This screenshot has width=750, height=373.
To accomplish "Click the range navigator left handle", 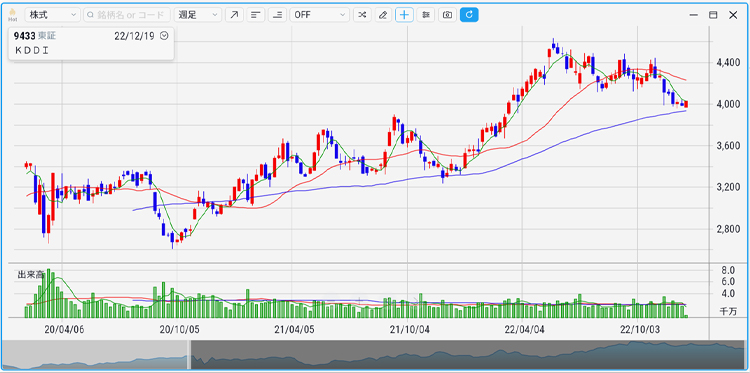I will [x=188, y=355].
